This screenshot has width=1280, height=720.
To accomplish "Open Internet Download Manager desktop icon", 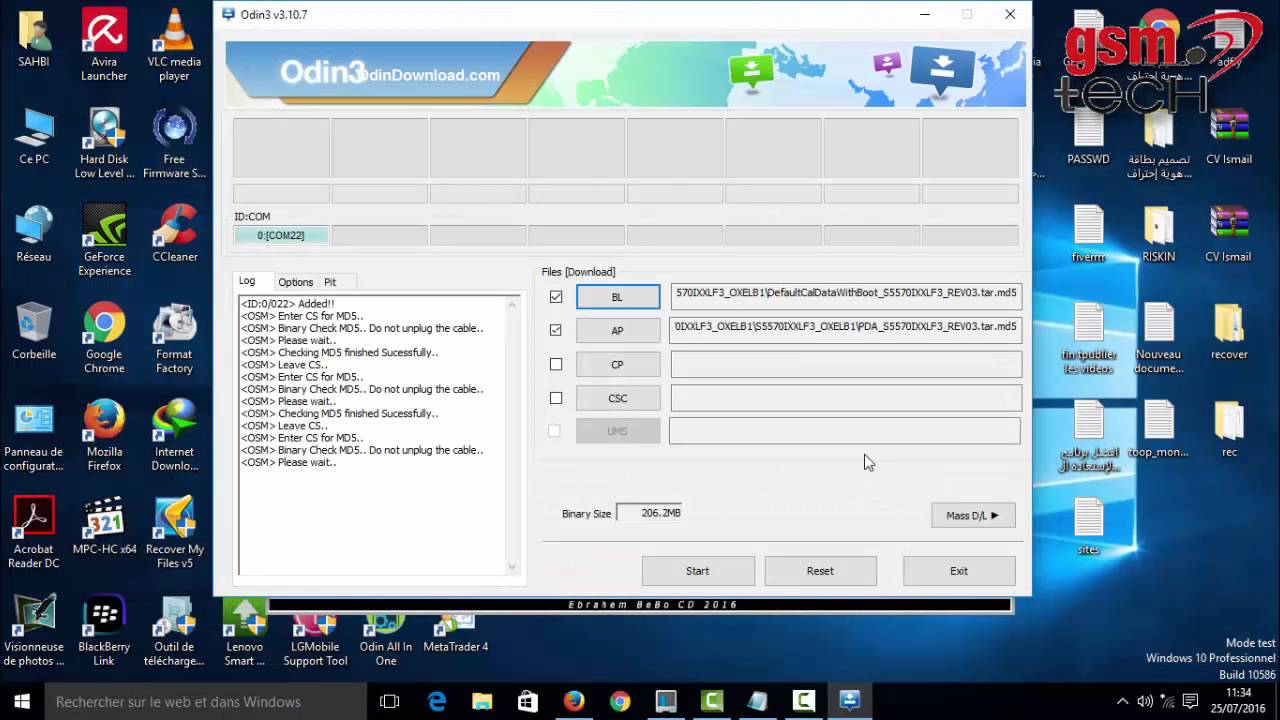I will (x=174, y=436).
